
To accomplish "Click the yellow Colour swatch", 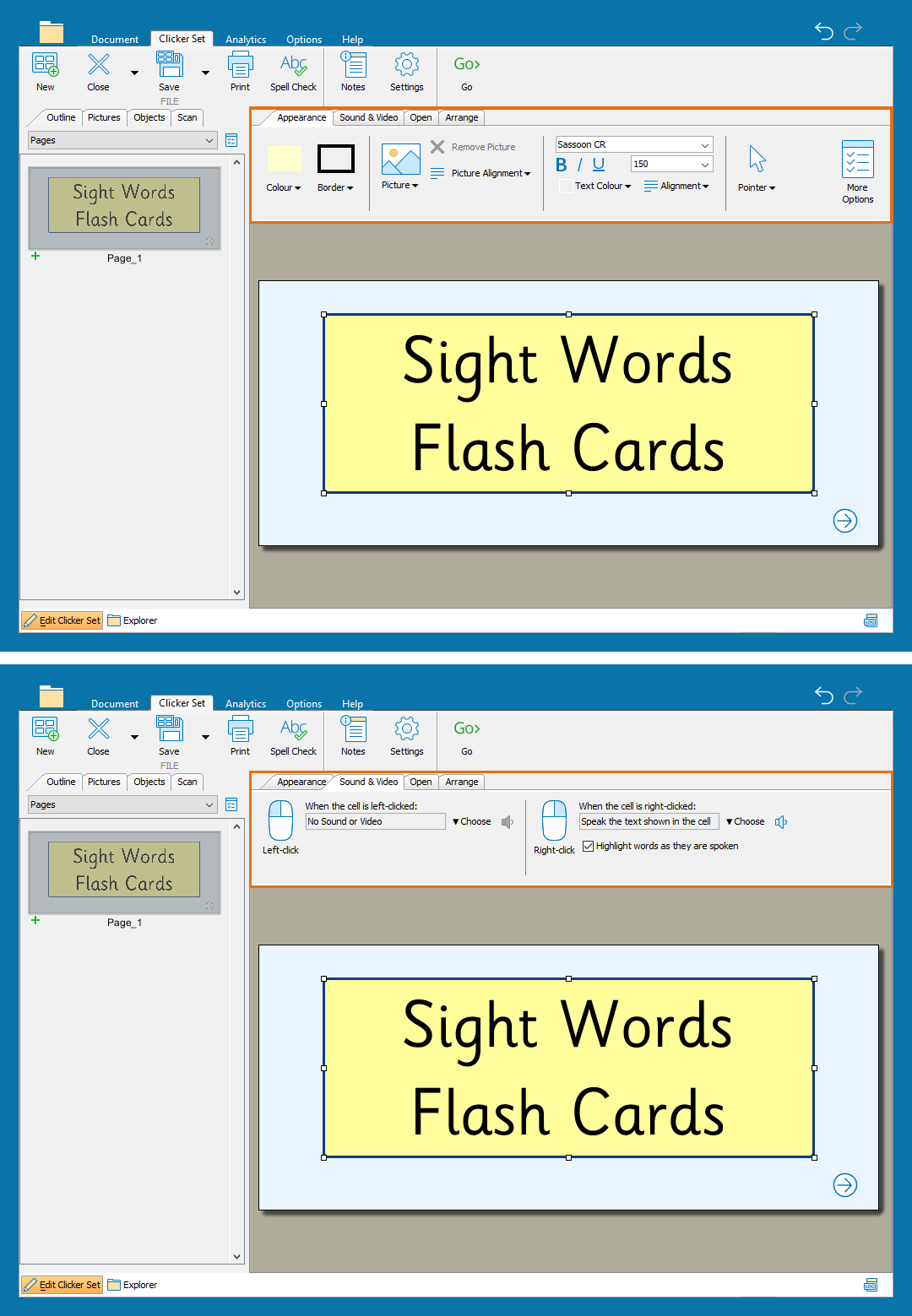I will coord(284,159).
